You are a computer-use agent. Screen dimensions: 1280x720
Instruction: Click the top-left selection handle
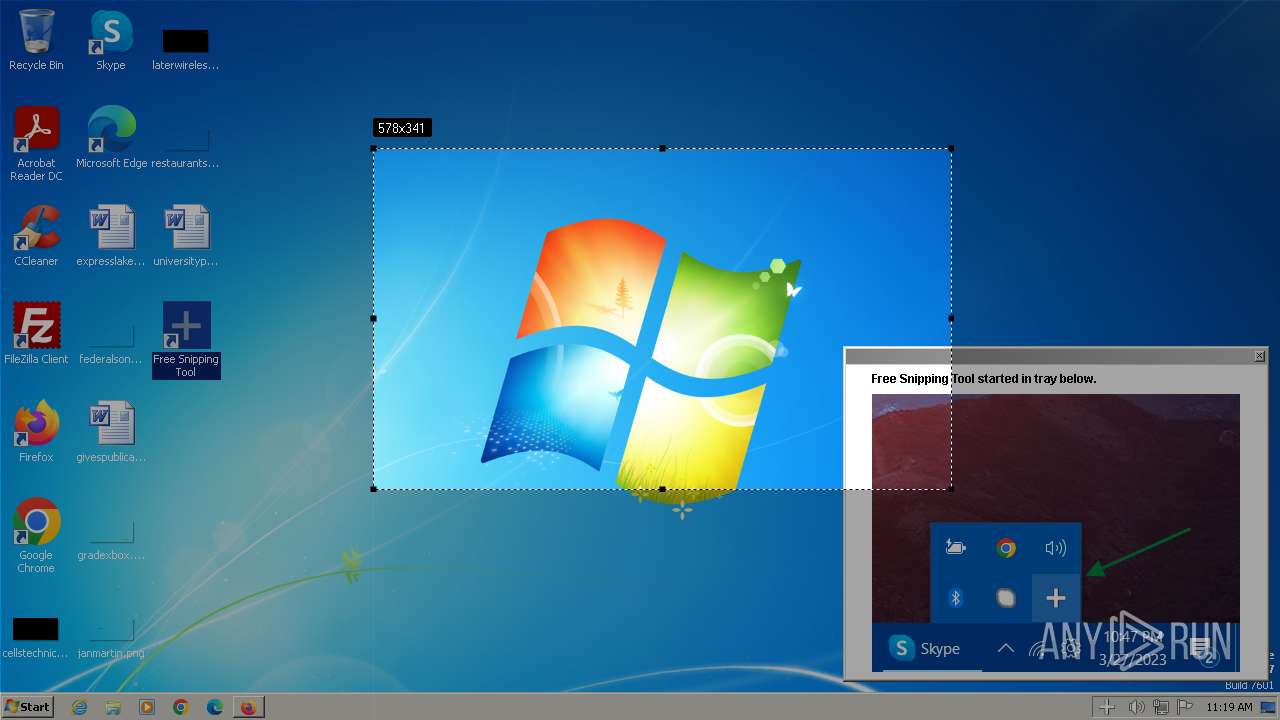[x=374, y=149]
